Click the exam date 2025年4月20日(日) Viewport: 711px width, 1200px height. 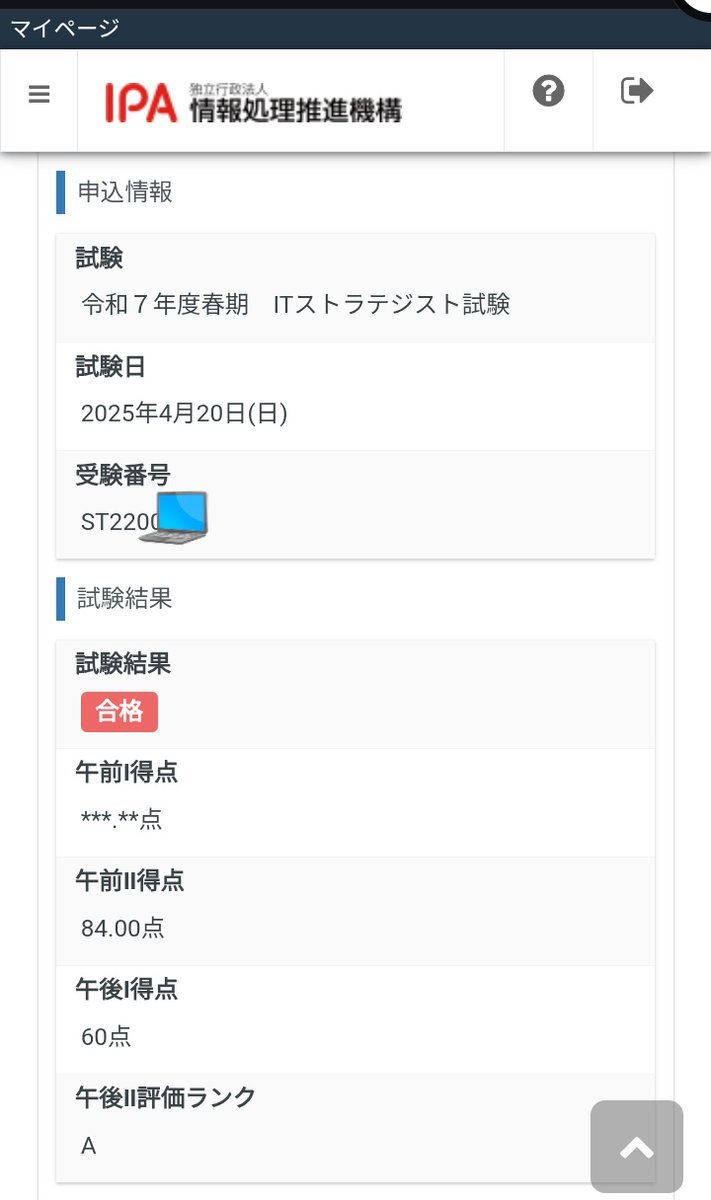[x=184, y=413]
